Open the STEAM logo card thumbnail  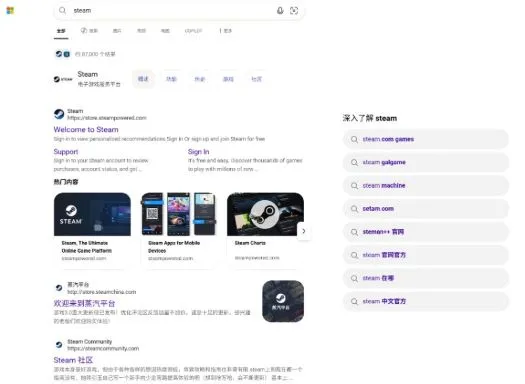(92, 214)
